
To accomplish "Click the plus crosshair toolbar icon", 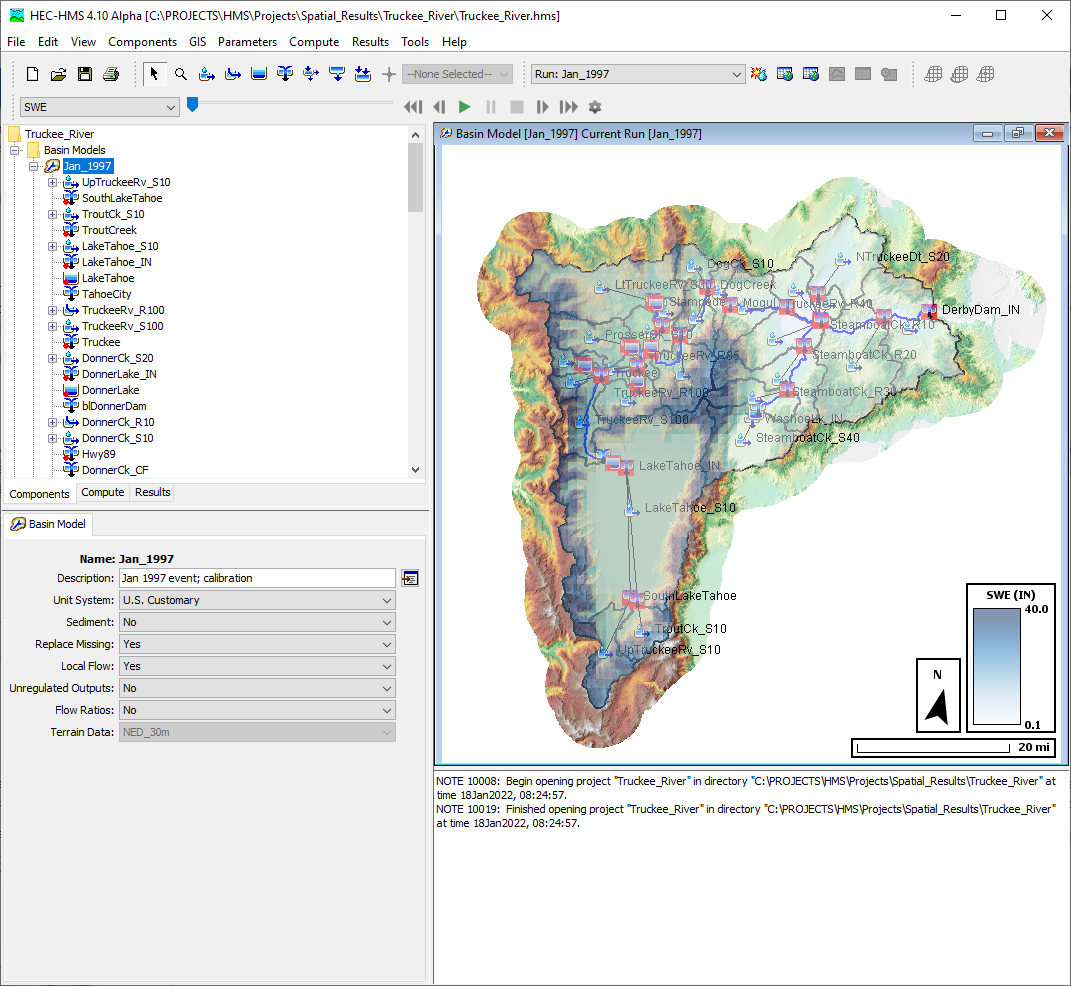I will pos(389,74).
